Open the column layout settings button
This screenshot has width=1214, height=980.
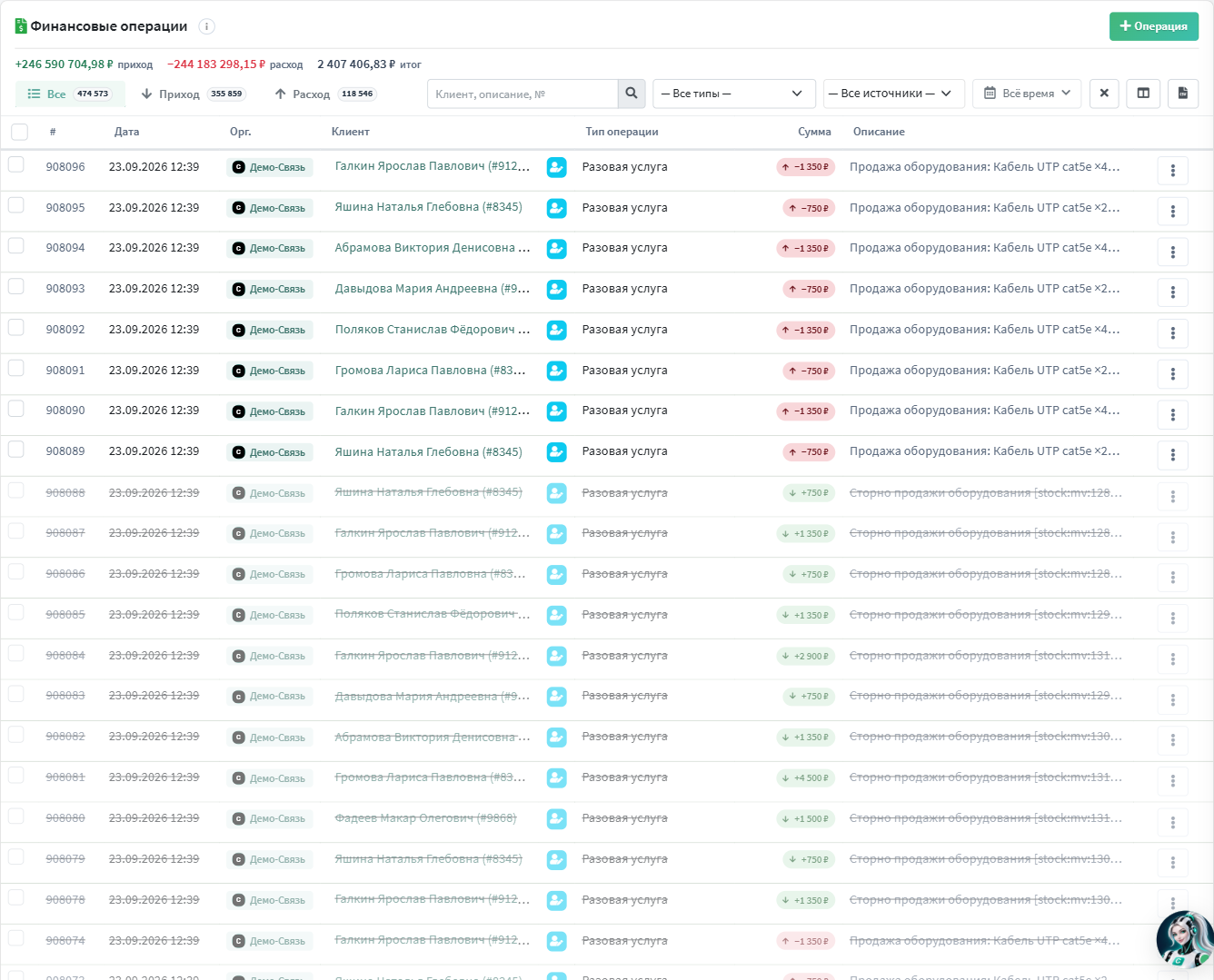[x=1143, y=94]
